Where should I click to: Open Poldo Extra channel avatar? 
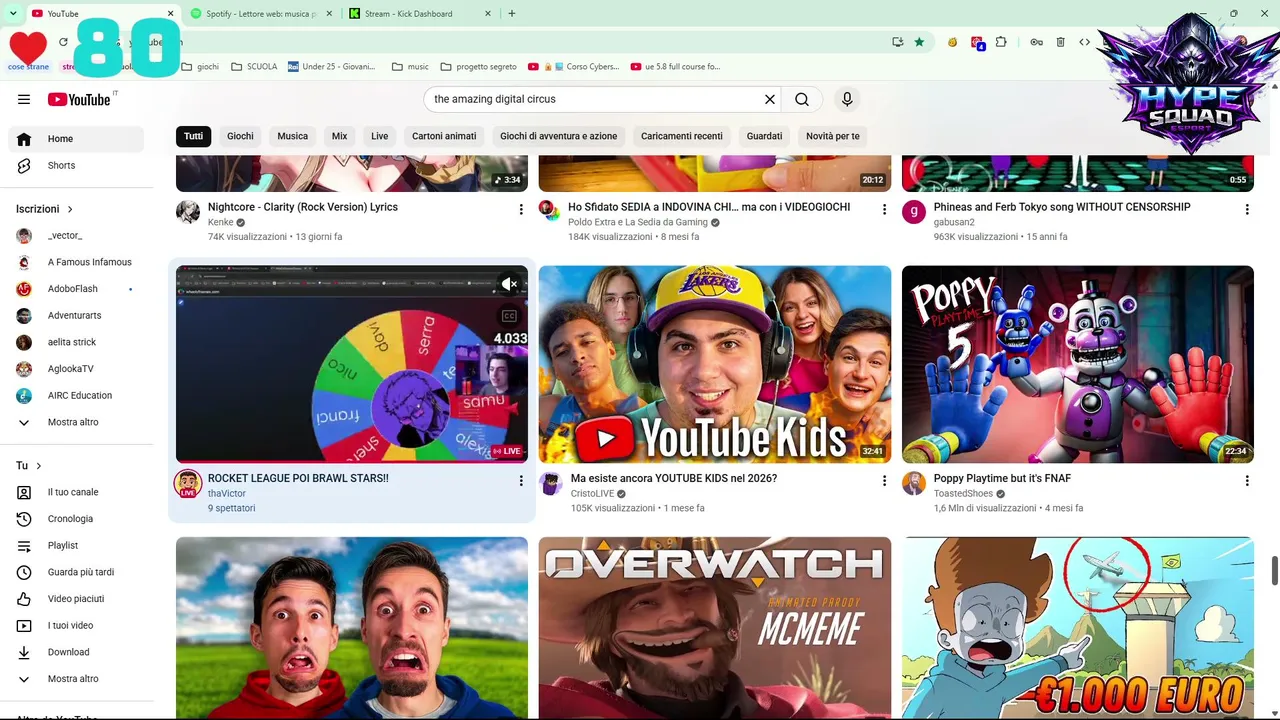coord(550,212)
